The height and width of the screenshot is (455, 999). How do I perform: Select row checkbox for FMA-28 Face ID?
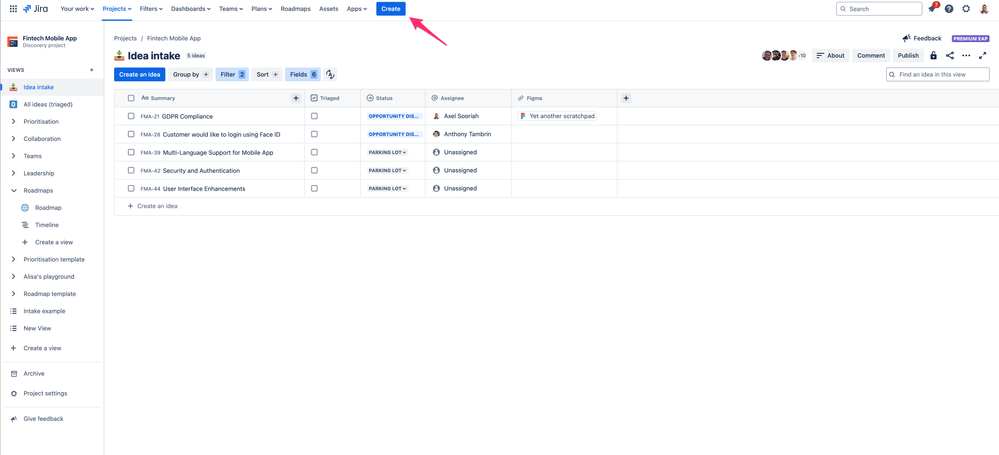pyautogui.click(x=131, y=134)
